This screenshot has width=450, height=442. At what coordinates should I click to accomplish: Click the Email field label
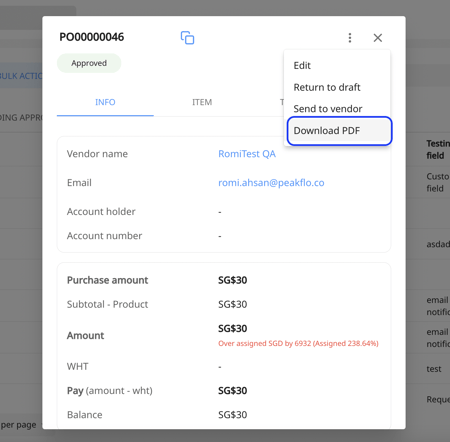(x=79, y=183)
